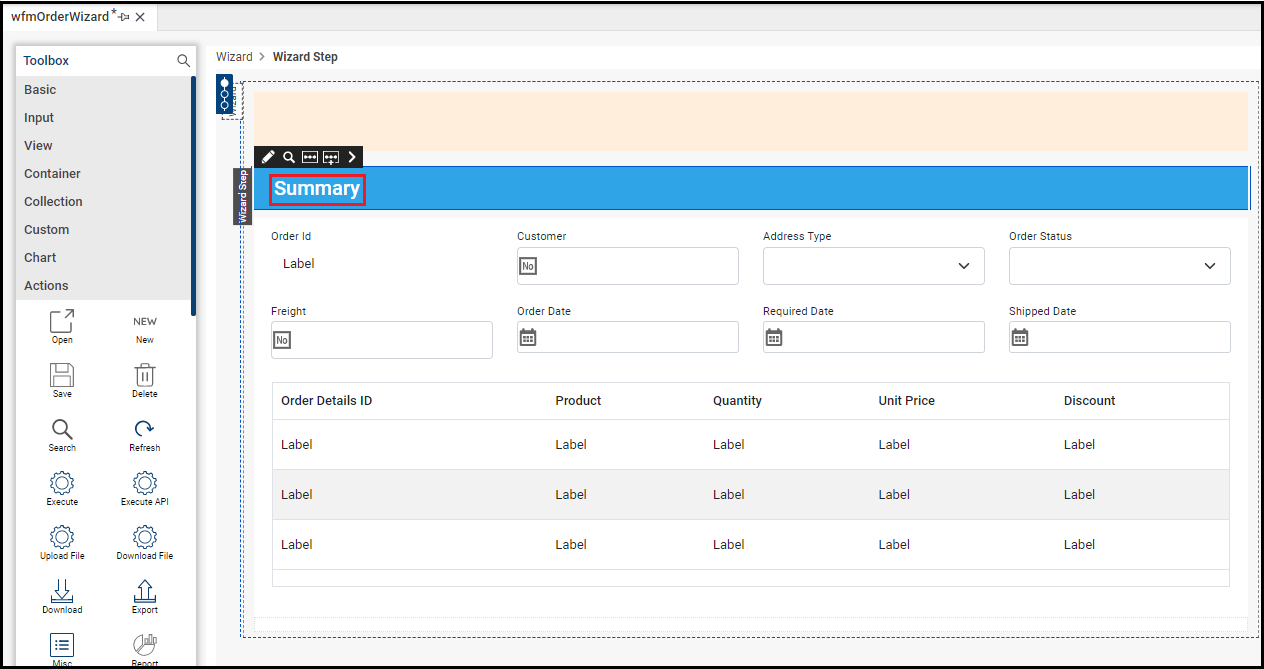
Task: Select the Order Id label value
Action: click(299, 264)
